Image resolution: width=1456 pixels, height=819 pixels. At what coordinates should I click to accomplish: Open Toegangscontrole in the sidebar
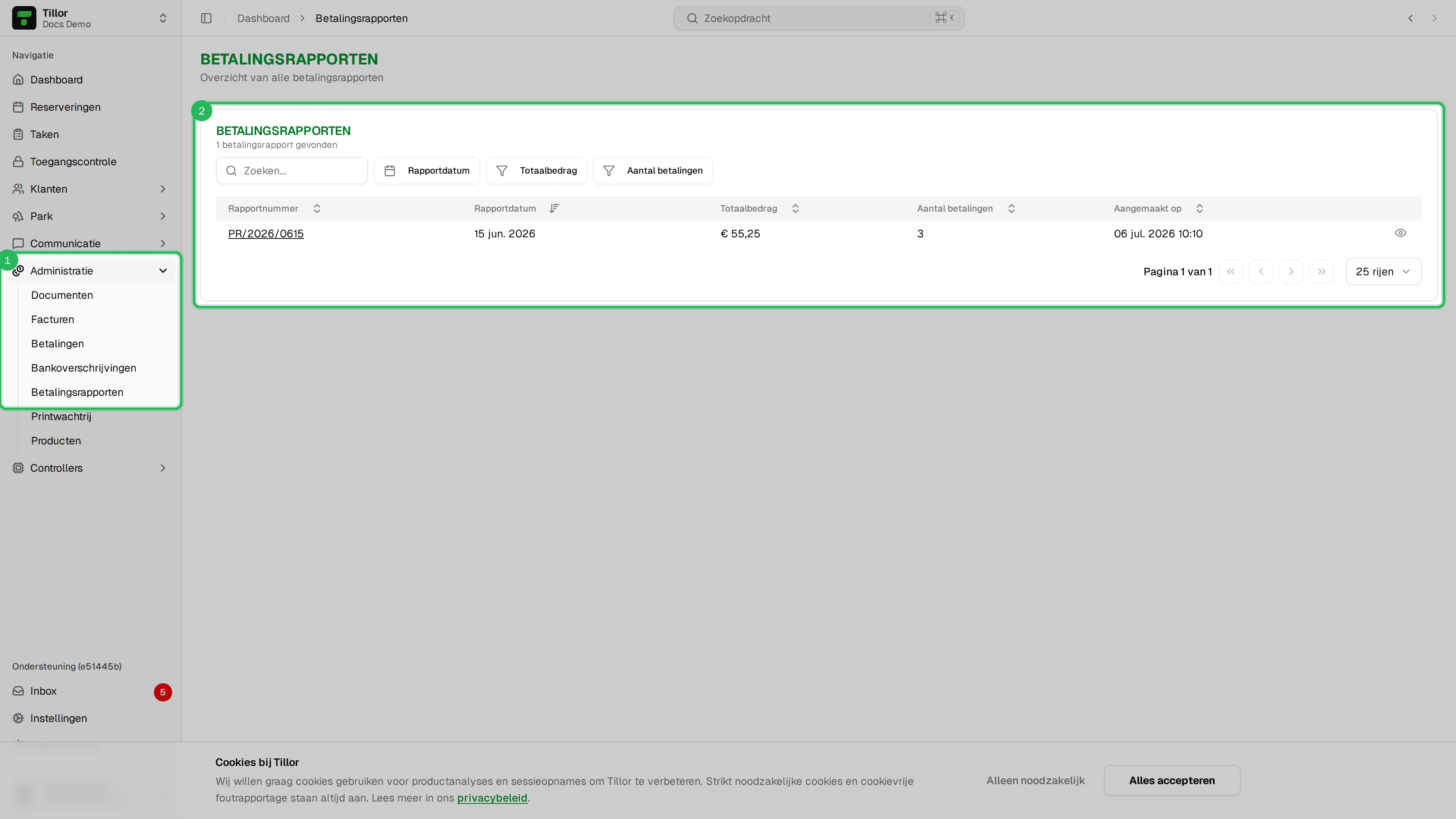point(91,162)
